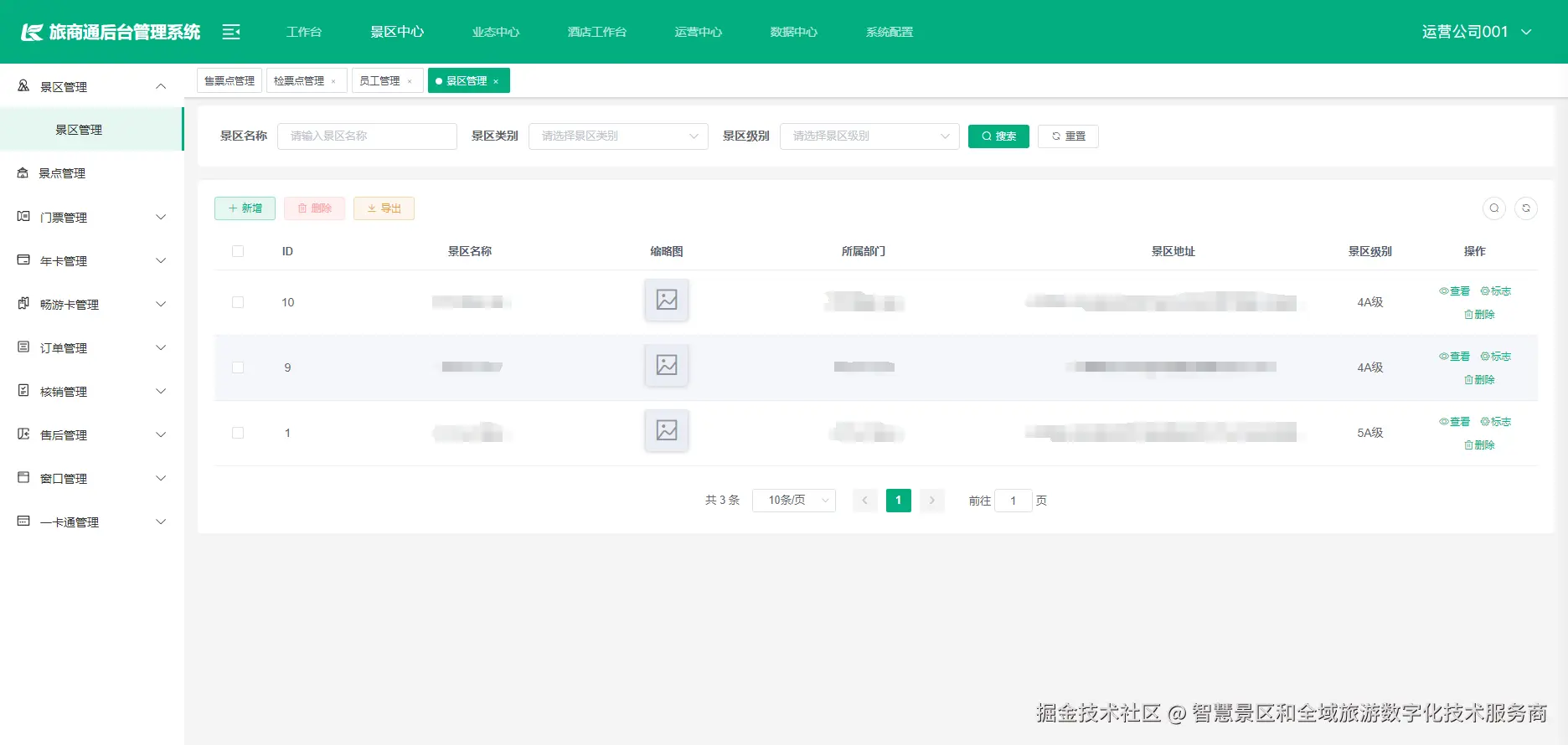Go to next page arrow
The height and width of the screenshot is (745, 1568).
pos(932,501)
